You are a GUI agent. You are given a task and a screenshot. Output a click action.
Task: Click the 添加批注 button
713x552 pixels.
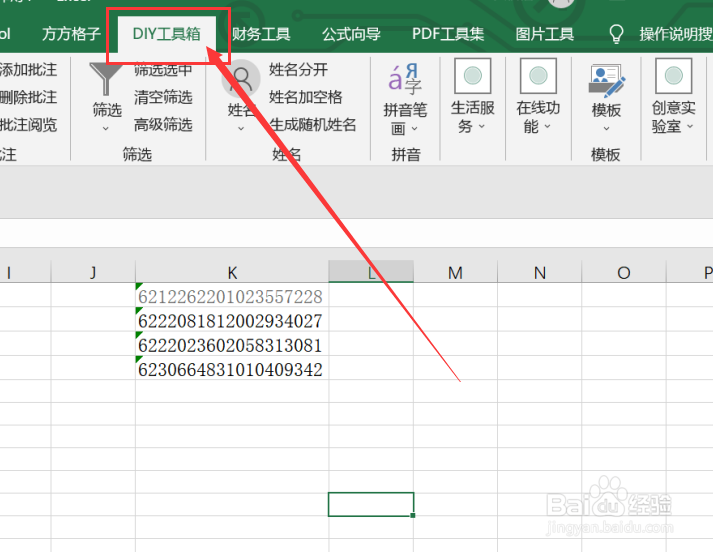[28, 70]
